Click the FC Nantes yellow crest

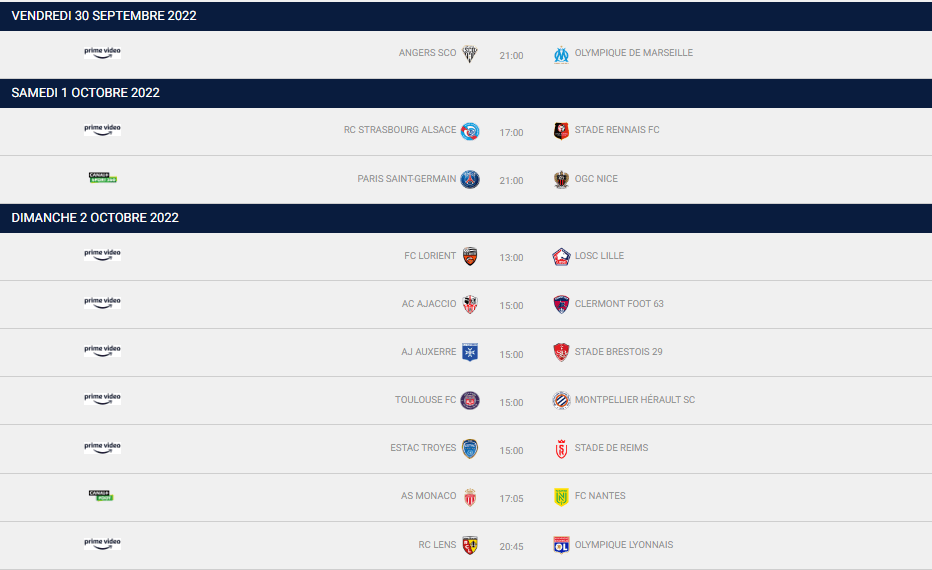(x=561, y=497)
